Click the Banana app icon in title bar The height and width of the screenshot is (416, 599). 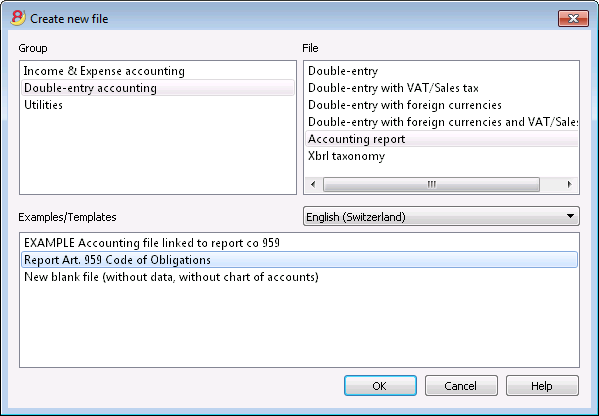18,18
